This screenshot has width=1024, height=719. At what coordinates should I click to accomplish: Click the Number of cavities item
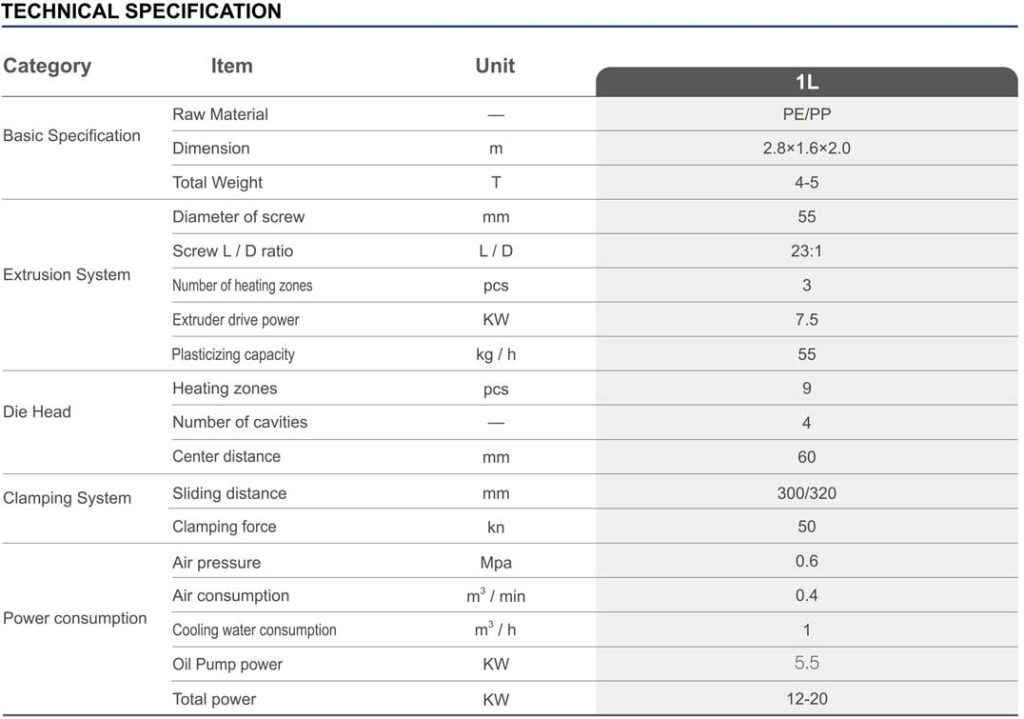[240, 422]
